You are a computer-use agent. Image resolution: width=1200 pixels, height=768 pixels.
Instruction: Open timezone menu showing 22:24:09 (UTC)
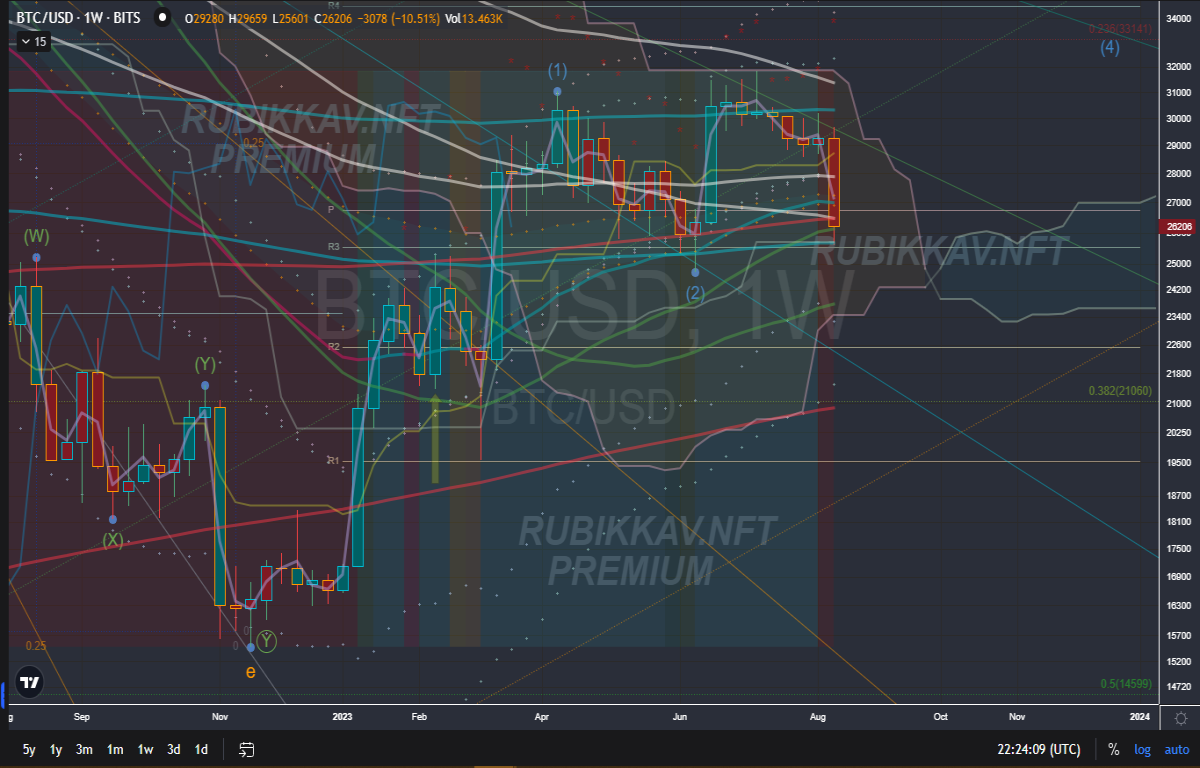coord(1038,749)
